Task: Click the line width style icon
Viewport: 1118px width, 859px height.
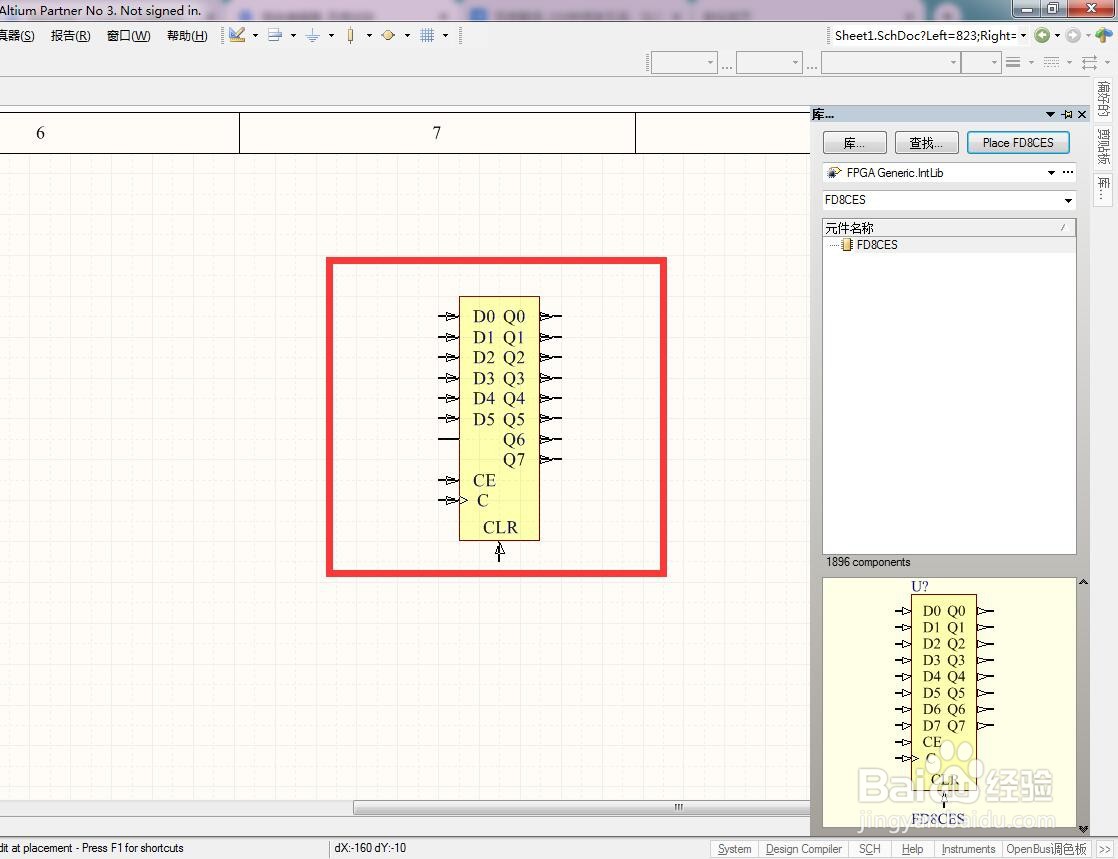Action: (1013, 63)
